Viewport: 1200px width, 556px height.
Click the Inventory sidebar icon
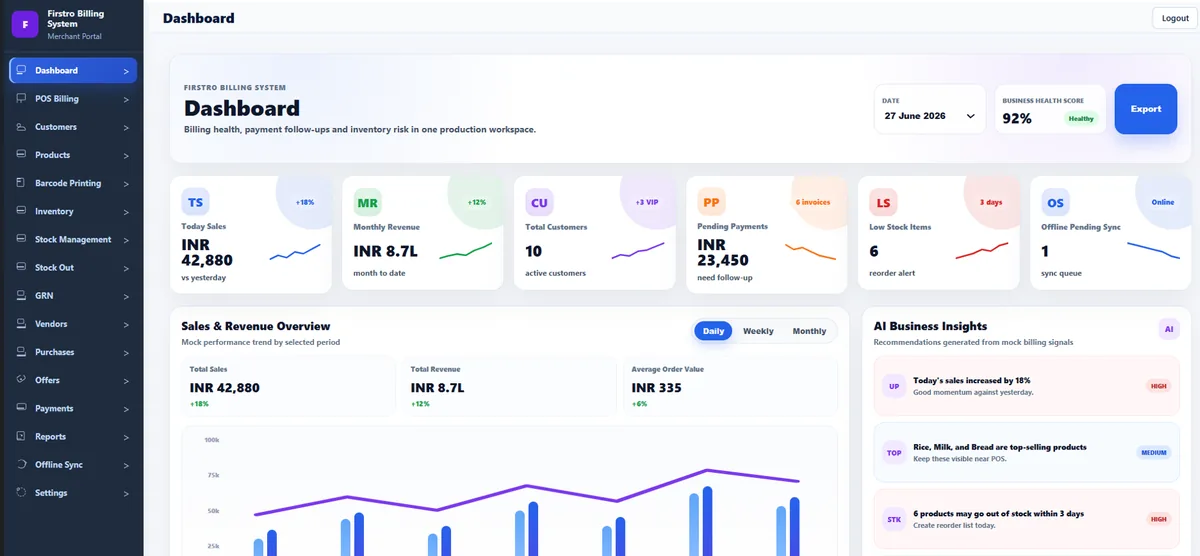coord(22,211)
